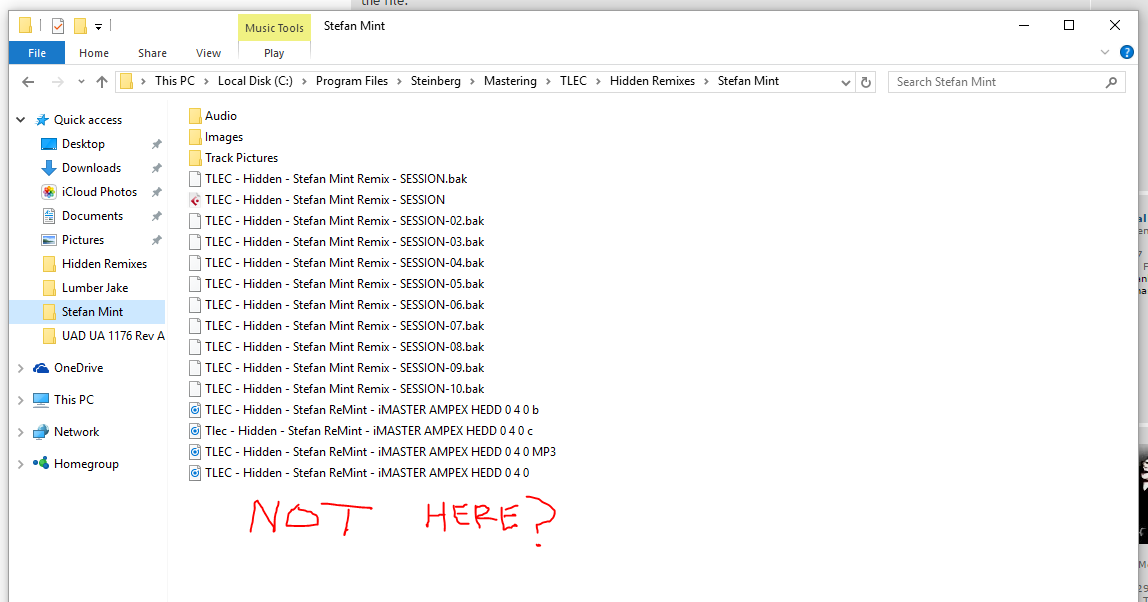Click the This PC computer icon

41,400
